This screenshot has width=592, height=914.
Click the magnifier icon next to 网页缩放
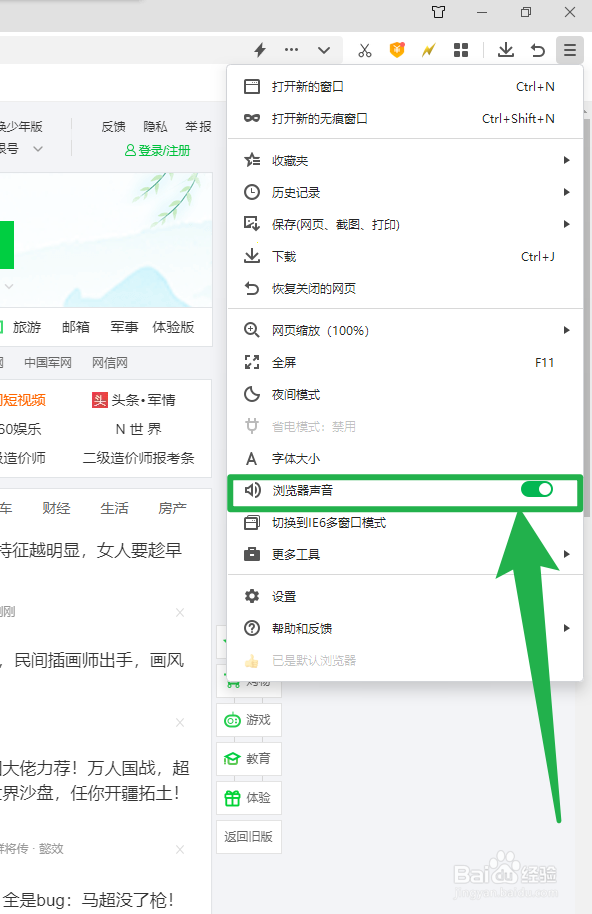[x=252, y=331]
